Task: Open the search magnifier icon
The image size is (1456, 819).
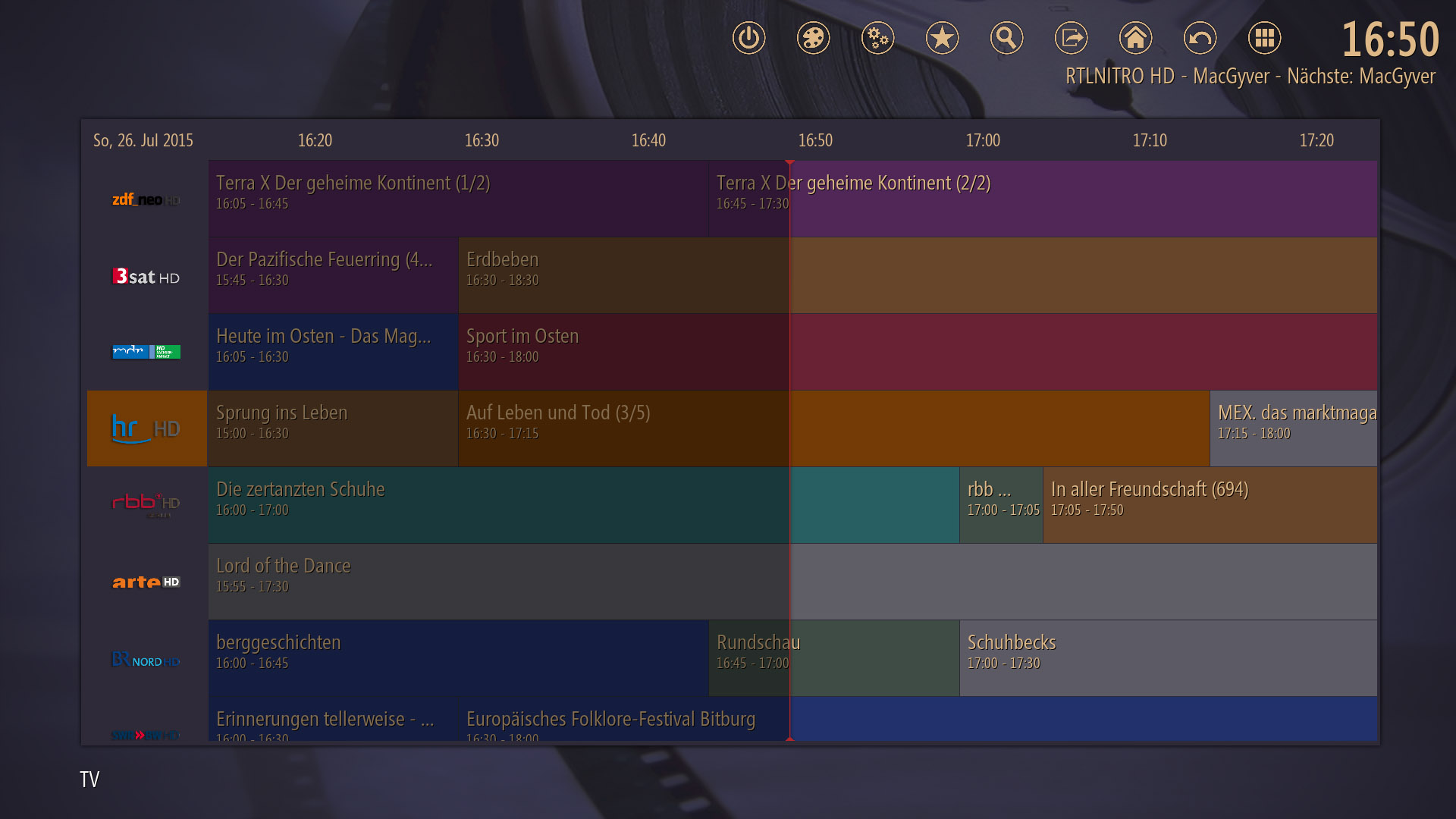Action: pyautogui.click(x=1006, y=38)
